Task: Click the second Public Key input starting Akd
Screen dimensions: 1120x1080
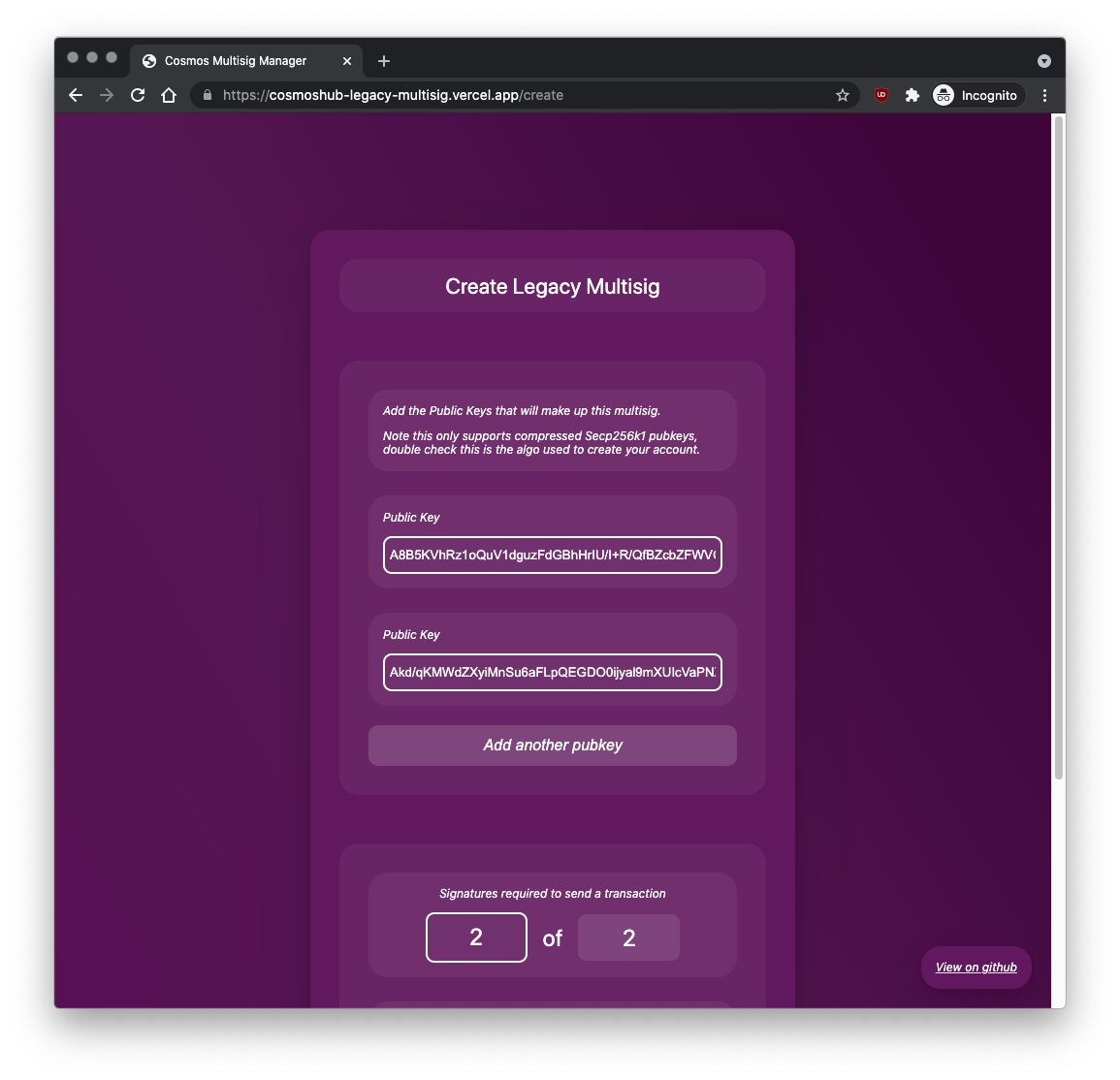Action: coord(552,672)
